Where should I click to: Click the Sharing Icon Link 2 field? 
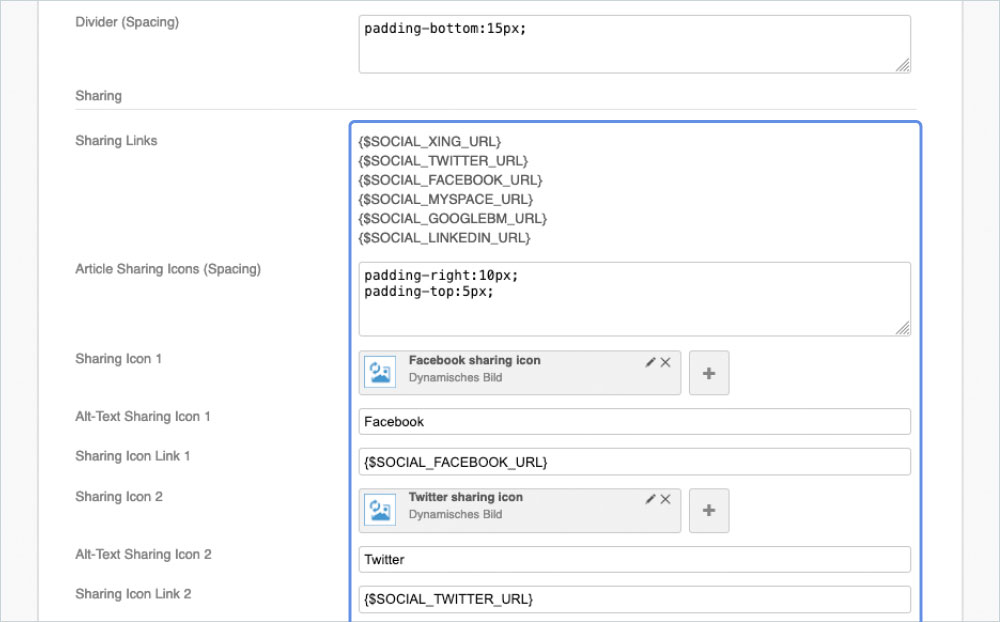(x=635, y=599)
